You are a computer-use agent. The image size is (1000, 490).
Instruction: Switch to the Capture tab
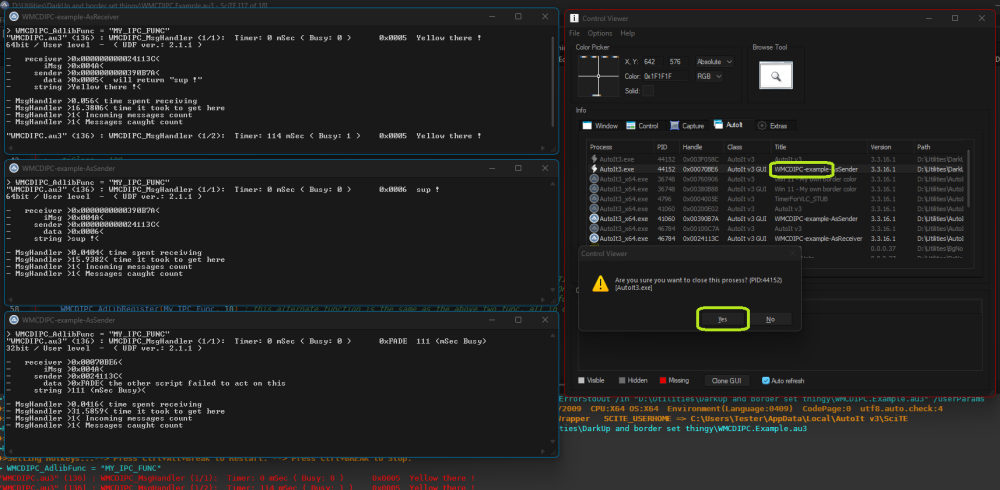[686, 126]
